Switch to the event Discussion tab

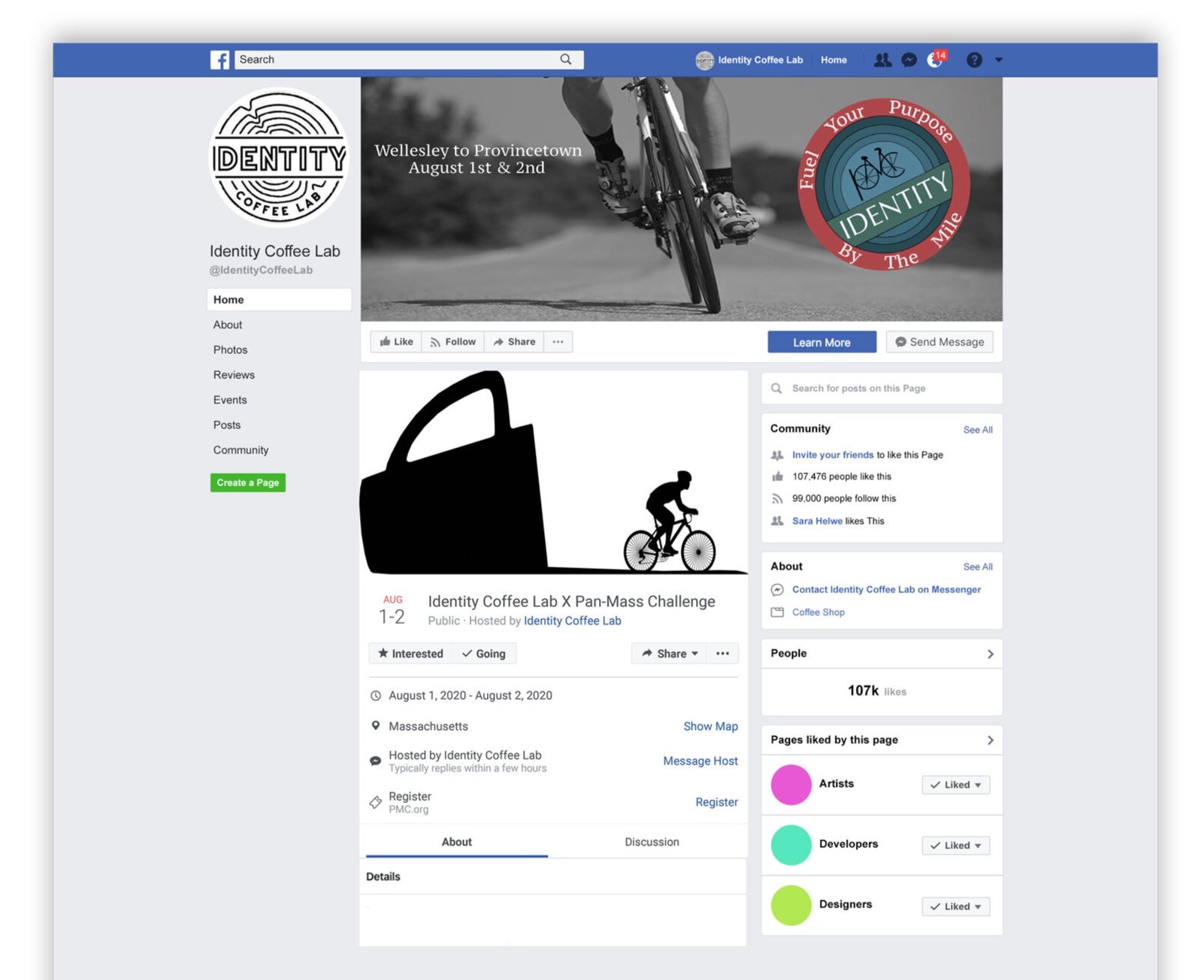pyautogui.click(x=652, y=842)
